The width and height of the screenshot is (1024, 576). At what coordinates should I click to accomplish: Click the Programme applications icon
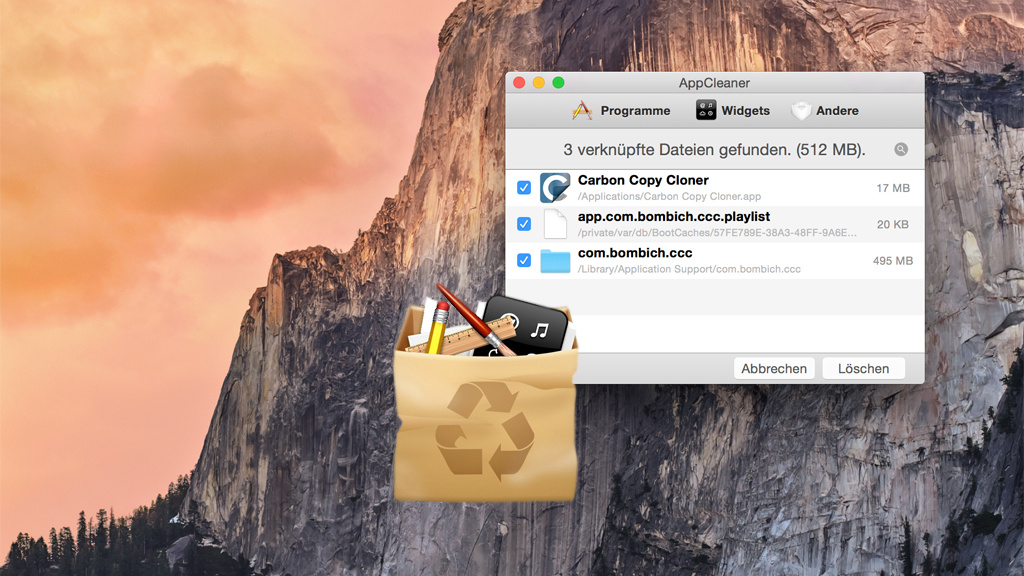pos(582,110)
